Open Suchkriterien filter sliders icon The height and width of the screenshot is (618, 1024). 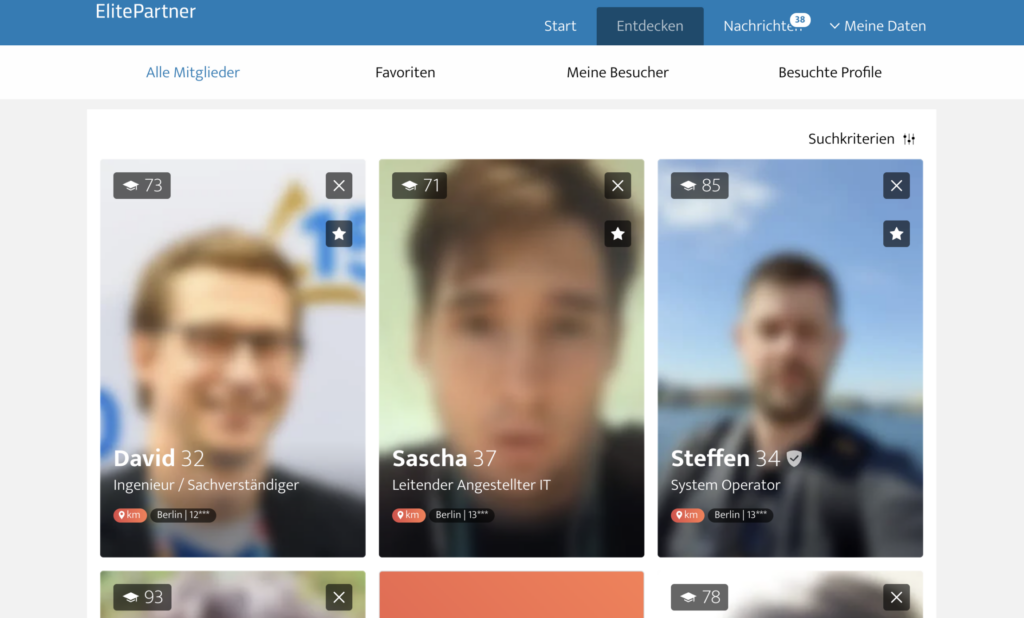pos(909,139)
